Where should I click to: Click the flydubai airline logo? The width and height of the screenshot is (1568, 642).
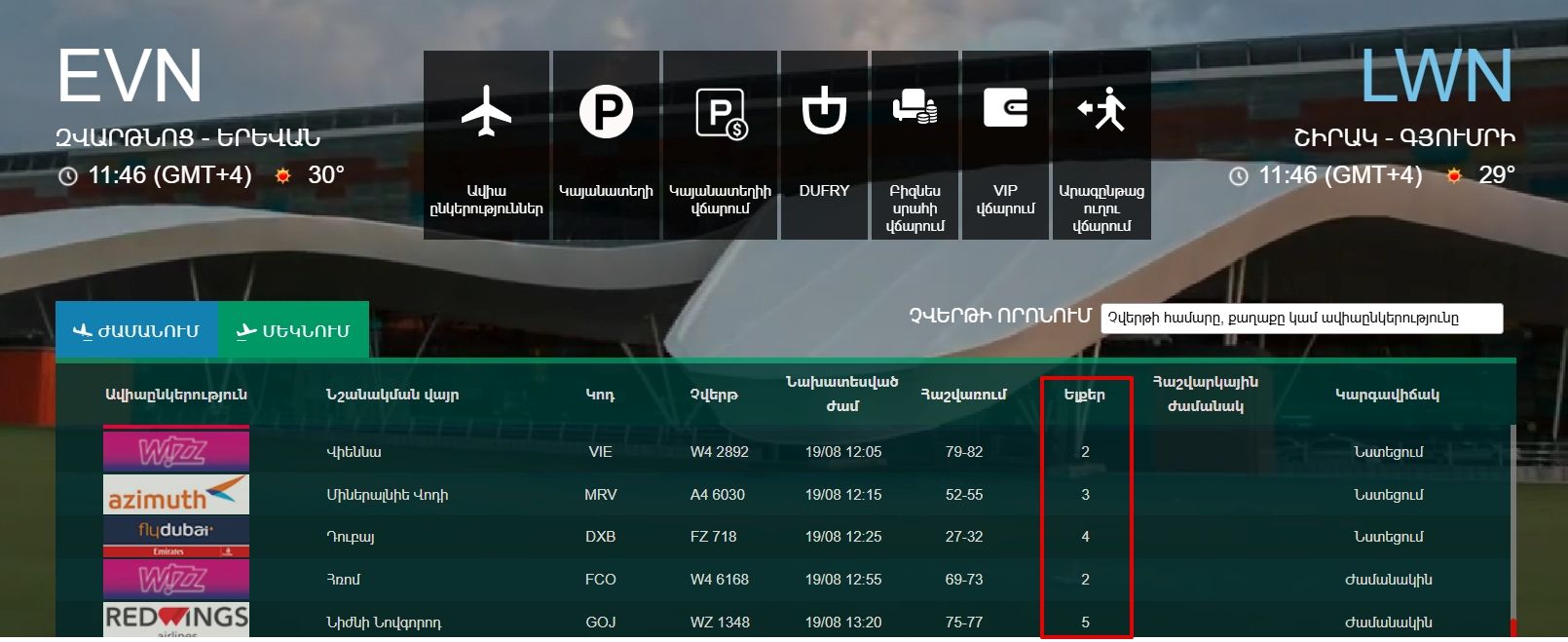coord(176,536)
